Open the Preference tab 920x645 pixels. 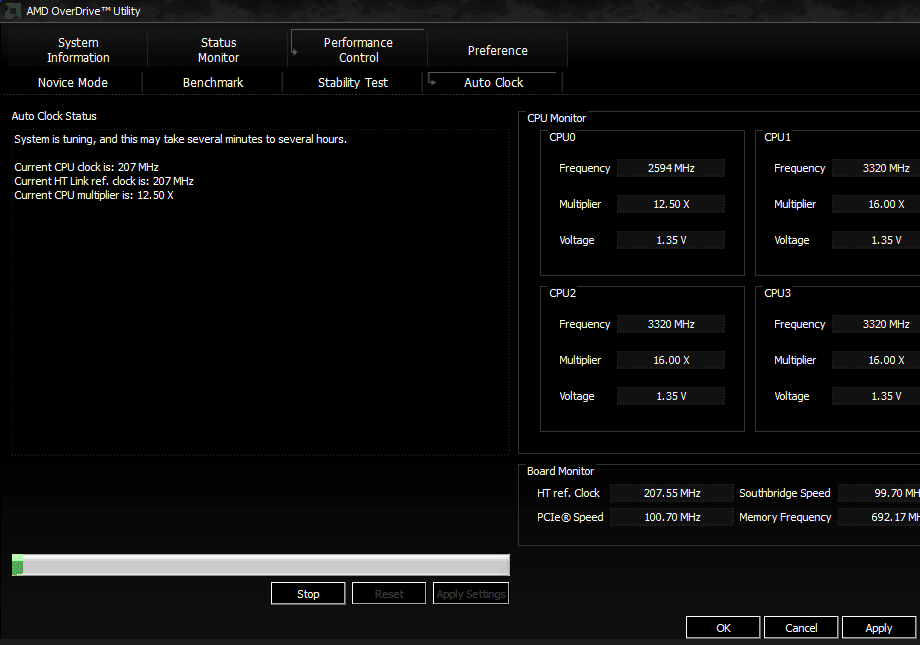click(x=497, y=50)
